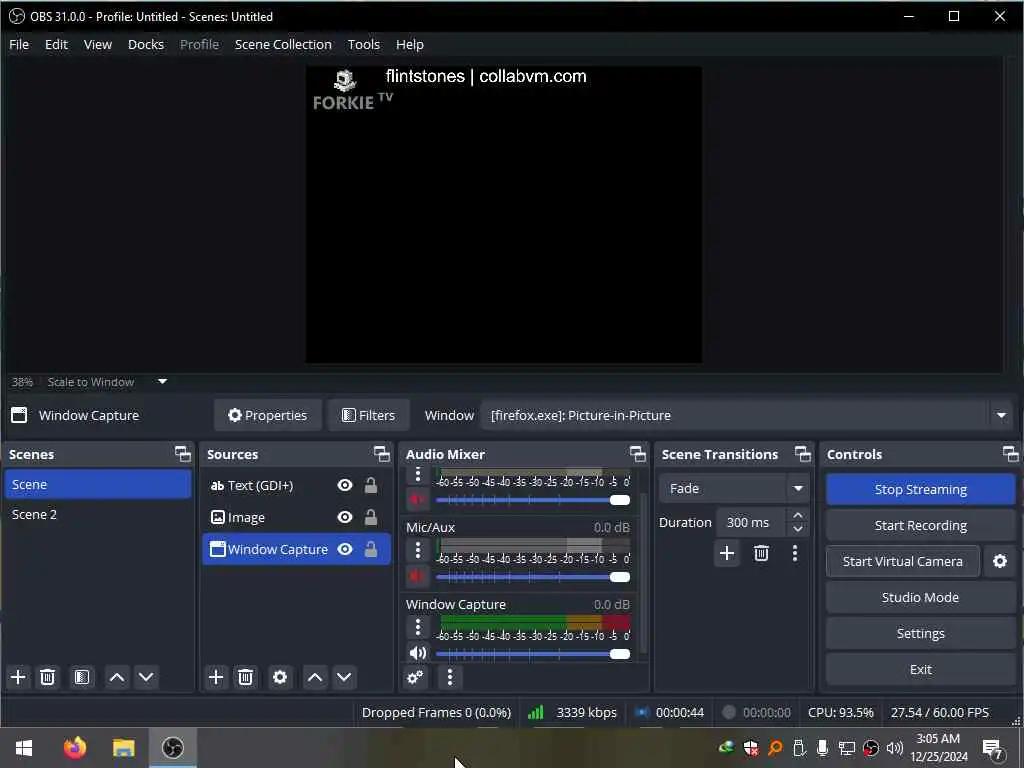Open the Edit menu
Viewport: 1024px width, 768px height.
pyautogui.click(x=56, y=44)
